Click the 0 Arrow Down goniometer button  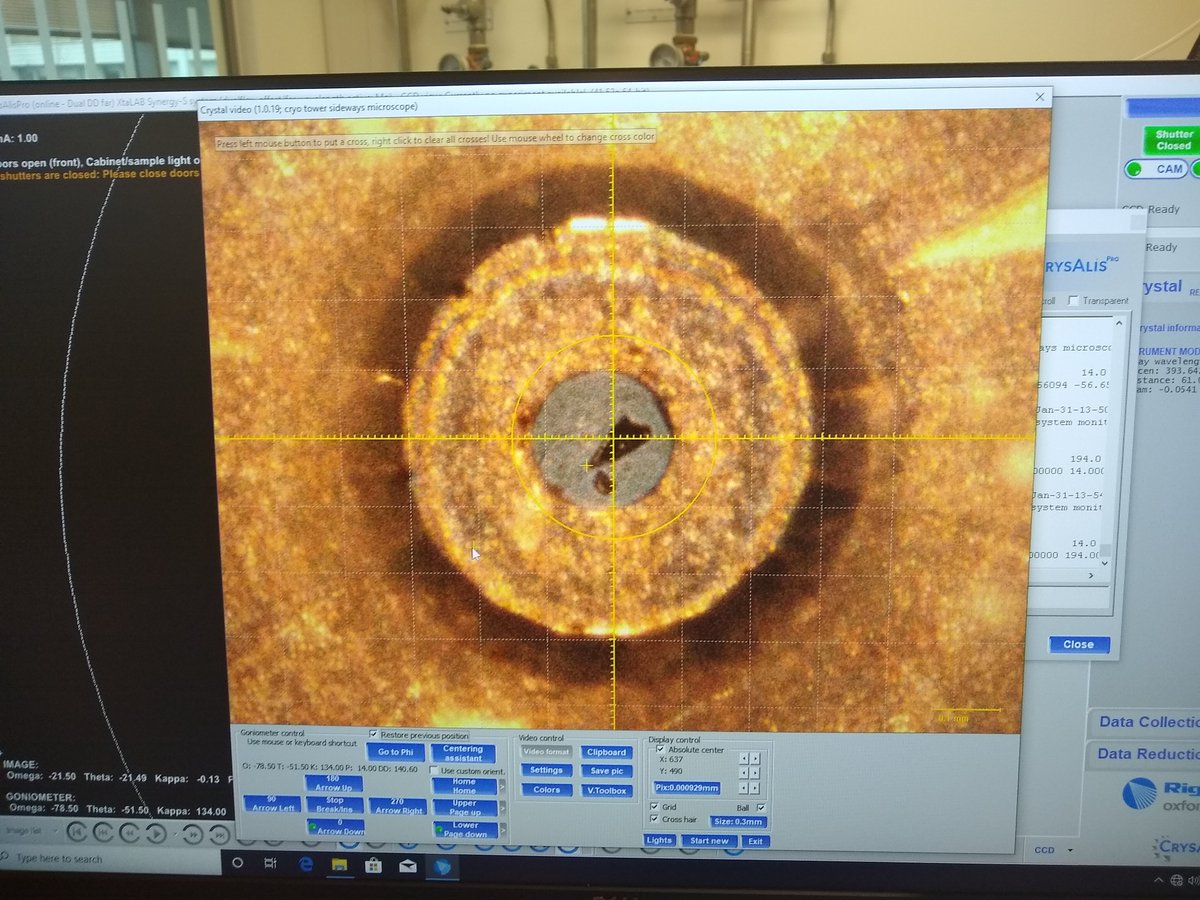coord(335,827)
